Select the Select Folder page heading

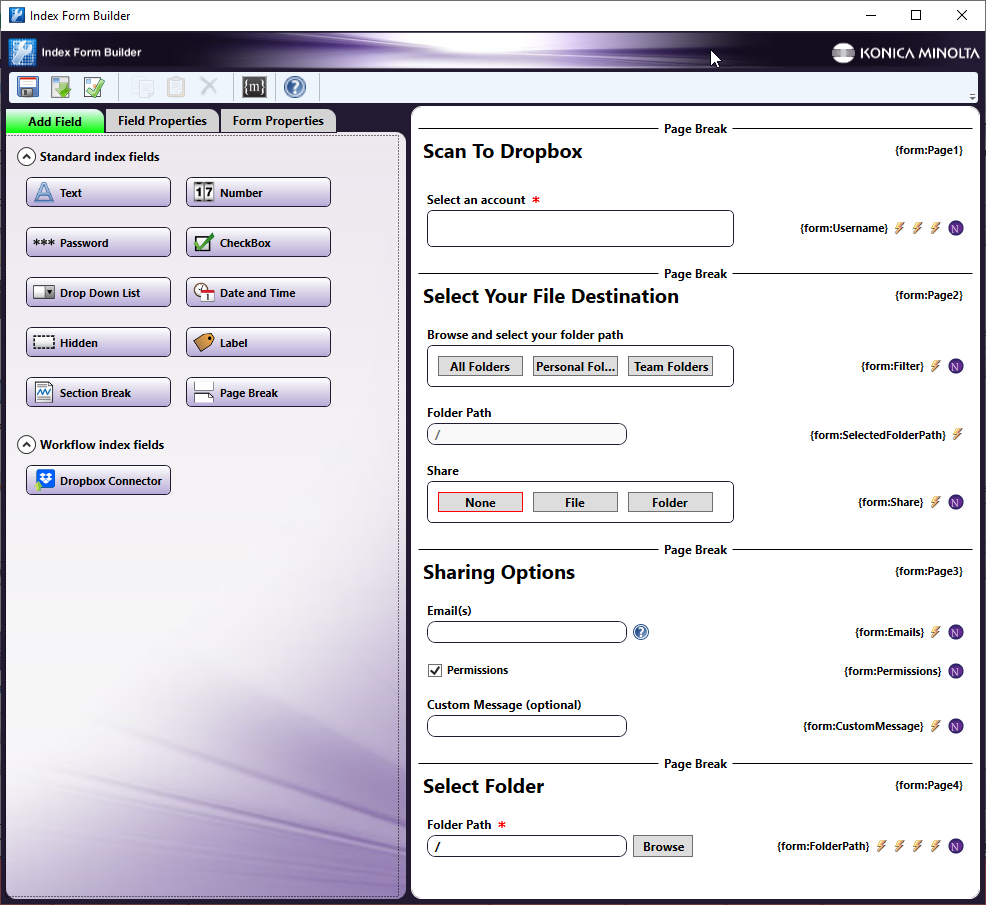(484, 786)
